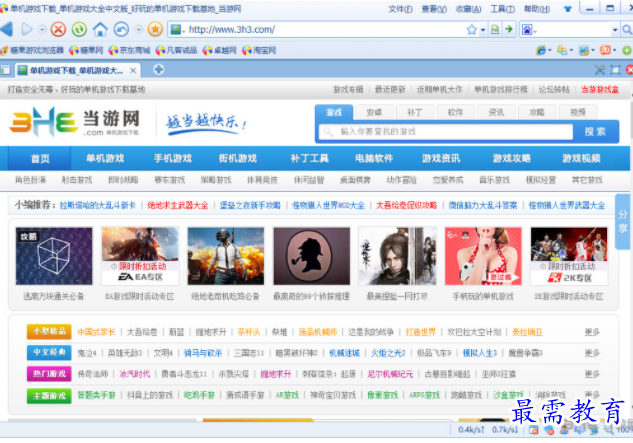Open 淘宝网 bookmark
Screen dimensions: 633x443
click(x=259, y=50)
